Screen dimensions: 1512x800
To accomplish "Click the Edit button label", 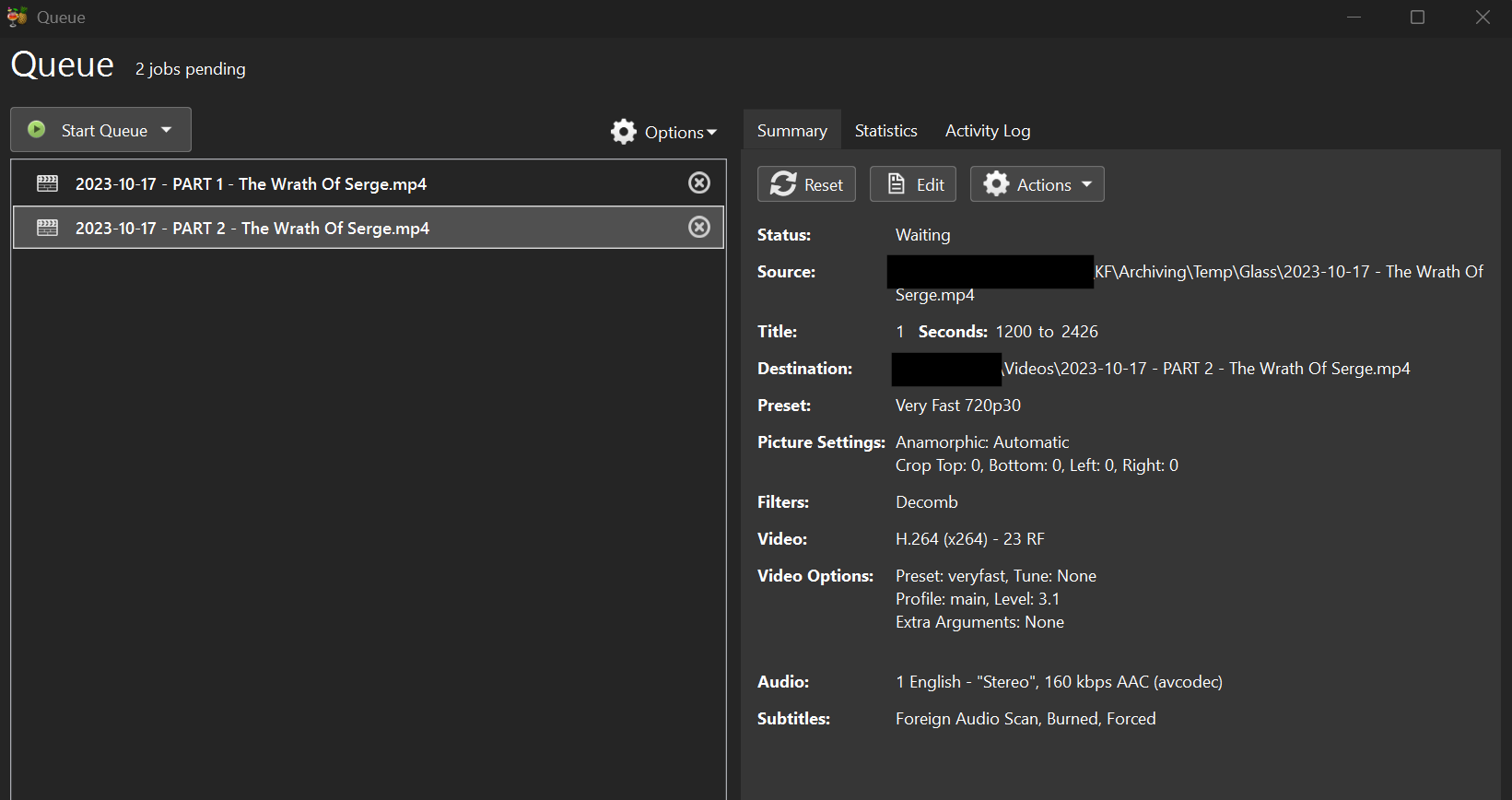I will tap(931, 185).
